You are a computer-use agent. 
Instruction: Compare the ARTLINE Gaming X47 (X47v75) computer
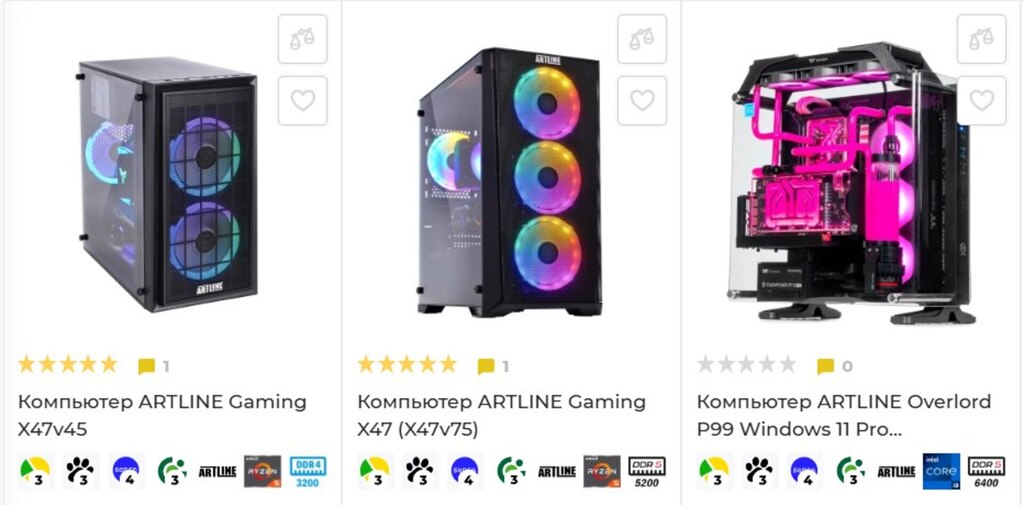[x=642, y=39]
